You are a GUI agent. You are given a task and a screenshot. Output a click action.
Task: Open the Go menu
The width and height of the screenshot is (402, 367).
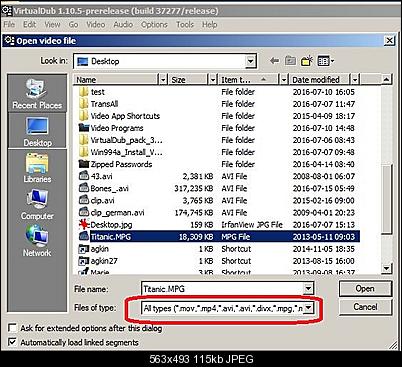(x=73, y=25)
